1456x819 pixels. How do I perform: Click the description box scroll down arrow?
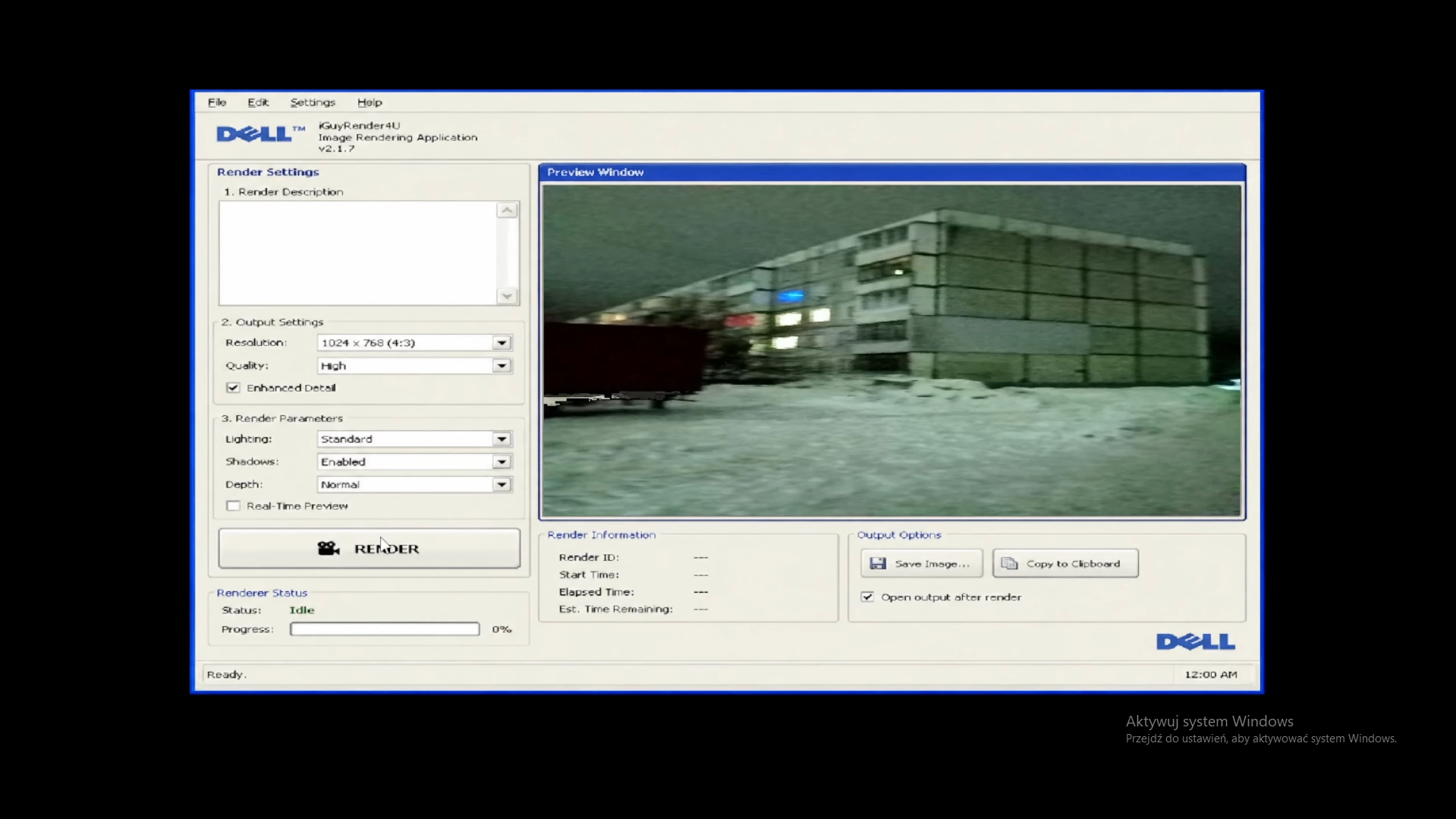pos(508,296)
